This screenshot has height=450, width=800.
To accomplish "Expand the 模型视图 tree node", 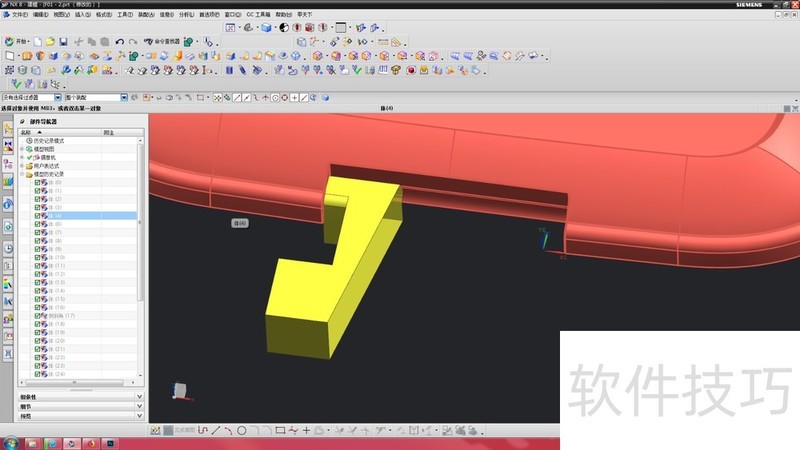I will tap(22, 149).
